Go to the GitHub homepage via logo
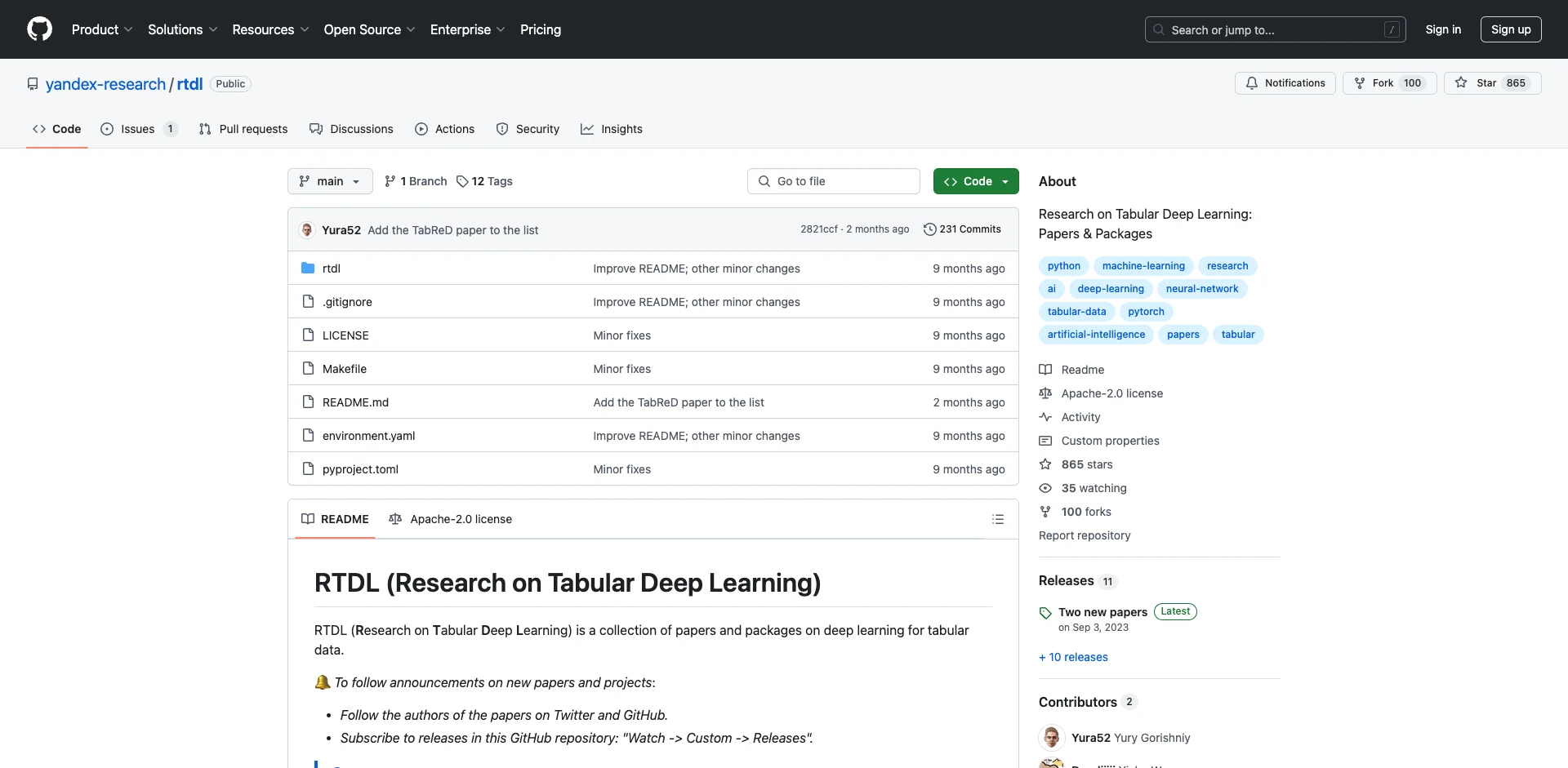The height and width of the screenshot is (768, 1568). [39, 29]
